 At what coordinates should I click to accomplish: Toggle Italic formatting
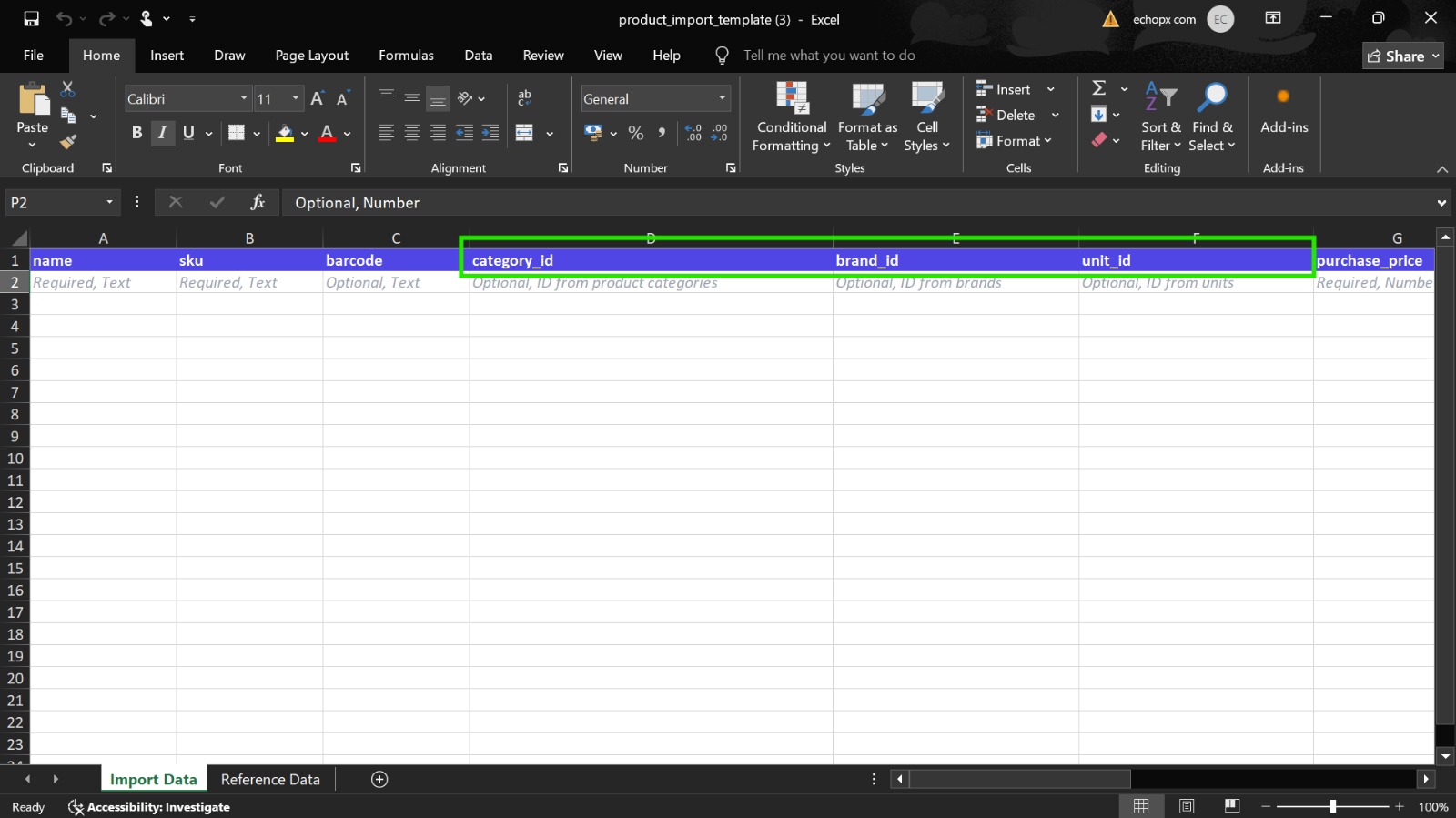coord(162,133)
